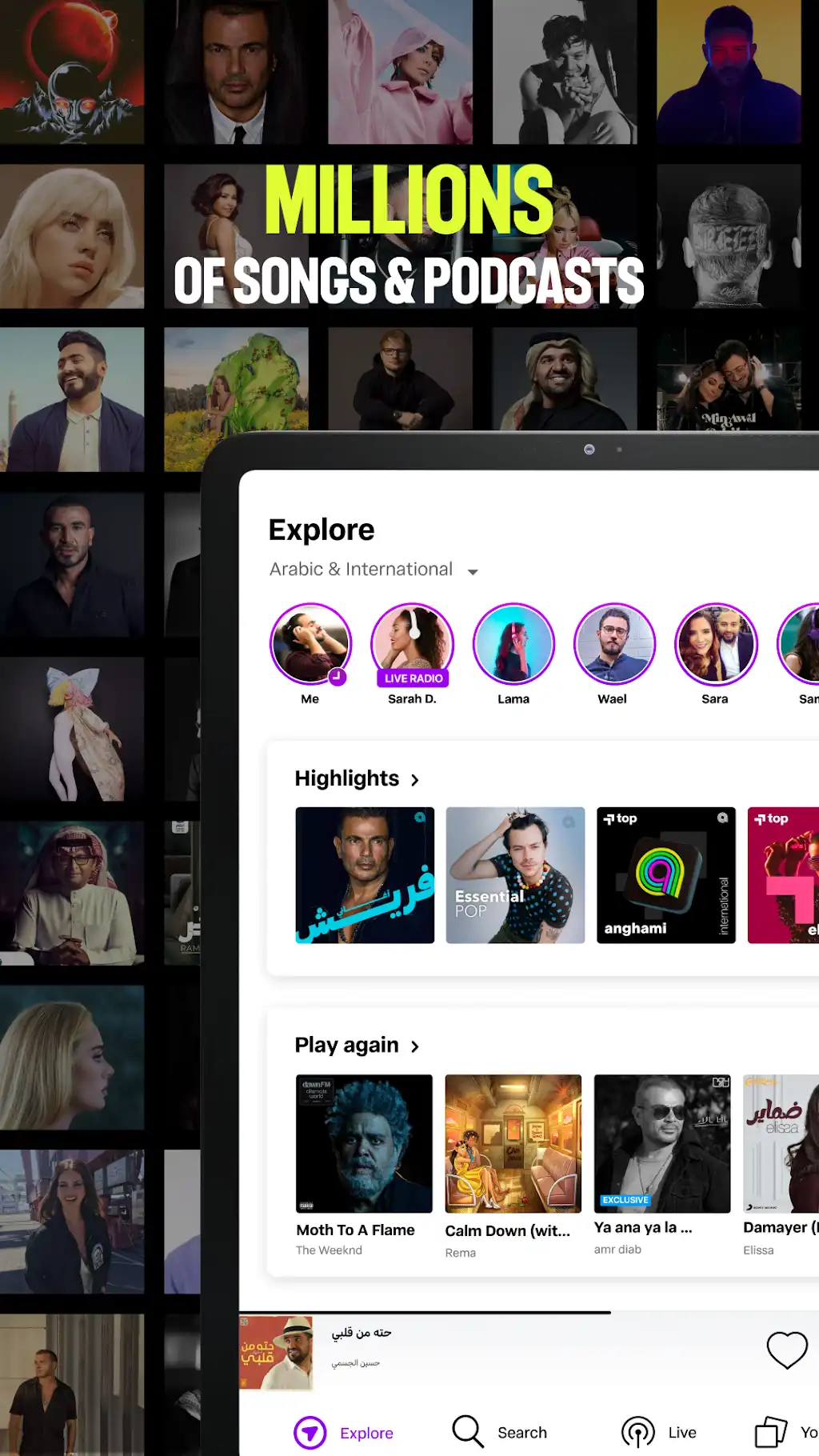Viewport: 819px width, 1456px height.
Task: Open the library cards icon in bottom bar
Action: click(771, 1431)
